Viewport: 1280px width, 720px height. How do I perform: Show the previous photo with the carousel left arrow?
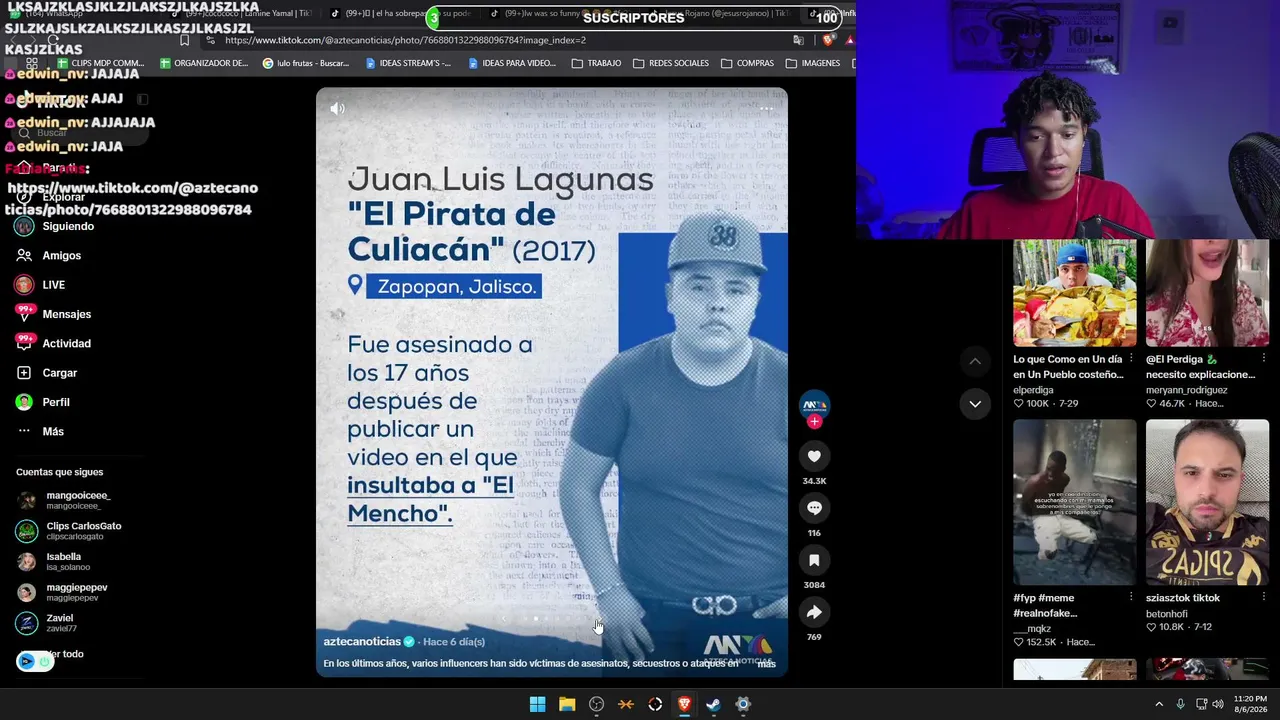(504, 619)
